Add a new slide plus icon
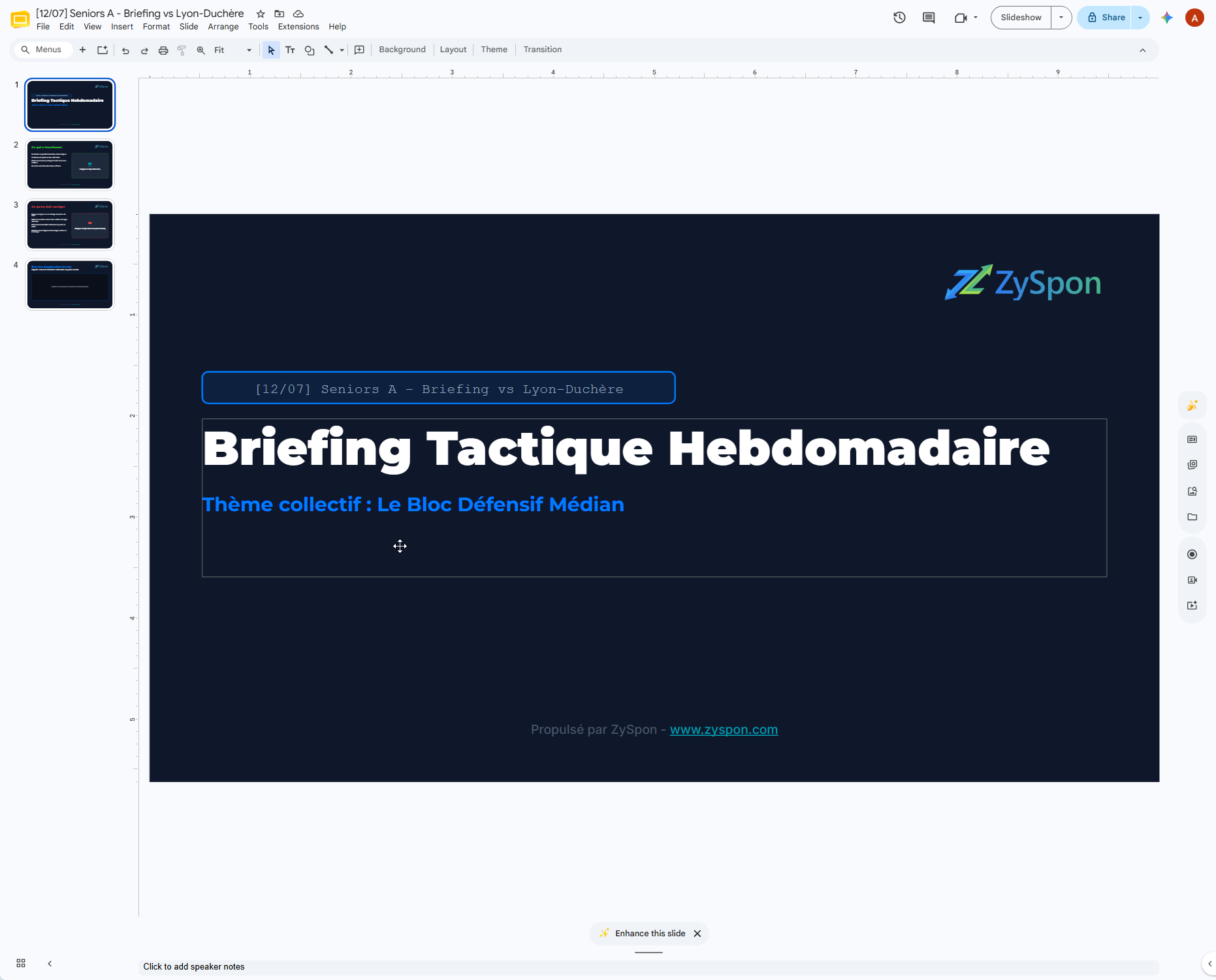The height and width of the screenshot is (980, 1216). pyautogui.click(x=82, y=50)
